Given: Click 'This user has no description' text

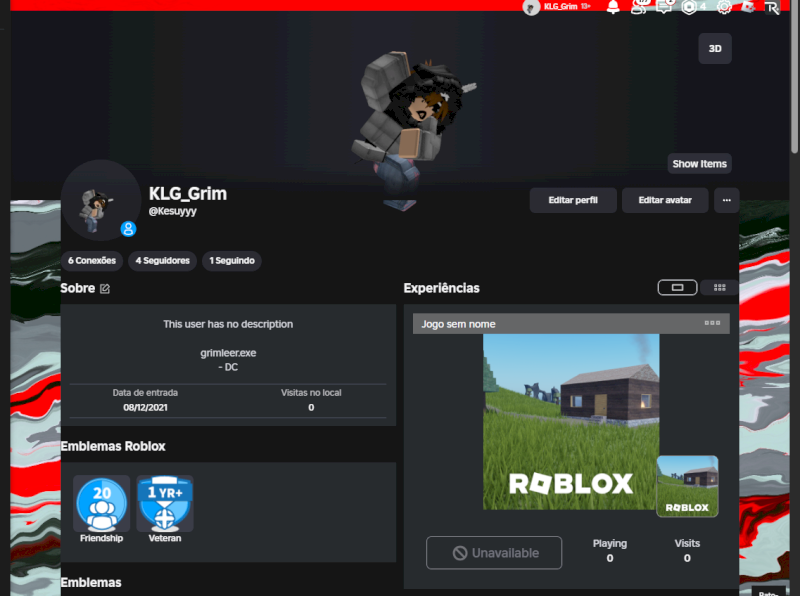Looking at the screenshot, I should (228, 325).
